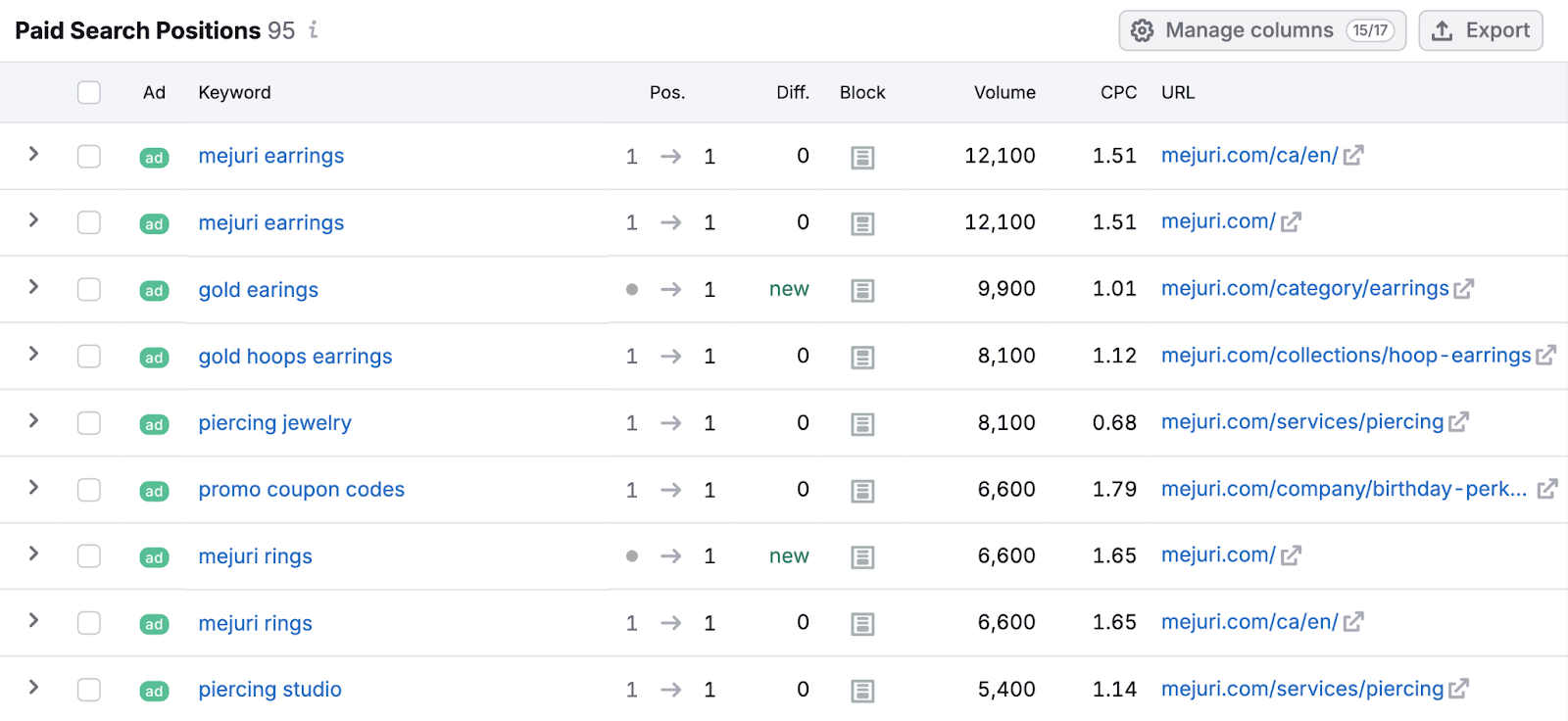This screenshot has width=1568, height=721.
Task: Click block icon in piercing studio row
Action: (x=862, y=691)
